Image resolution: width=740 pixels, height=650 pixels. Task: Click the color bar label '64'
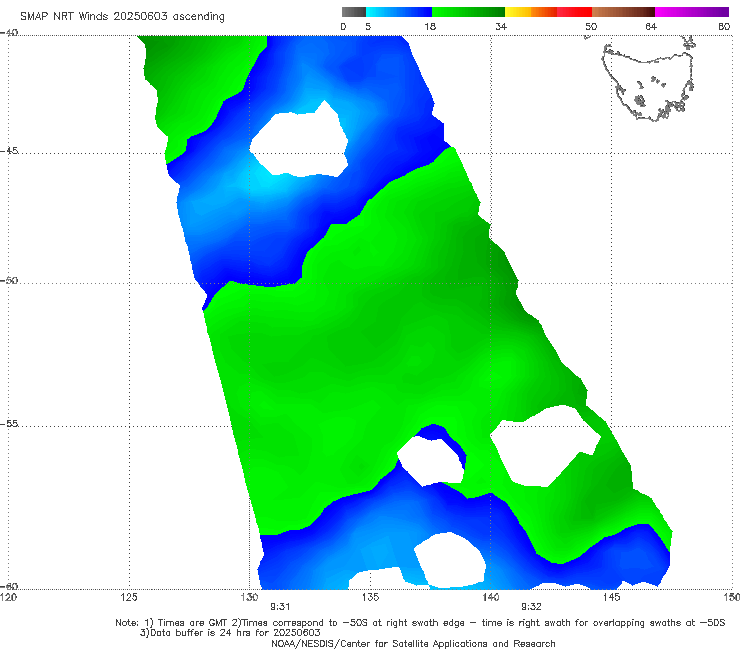point(651,27)
